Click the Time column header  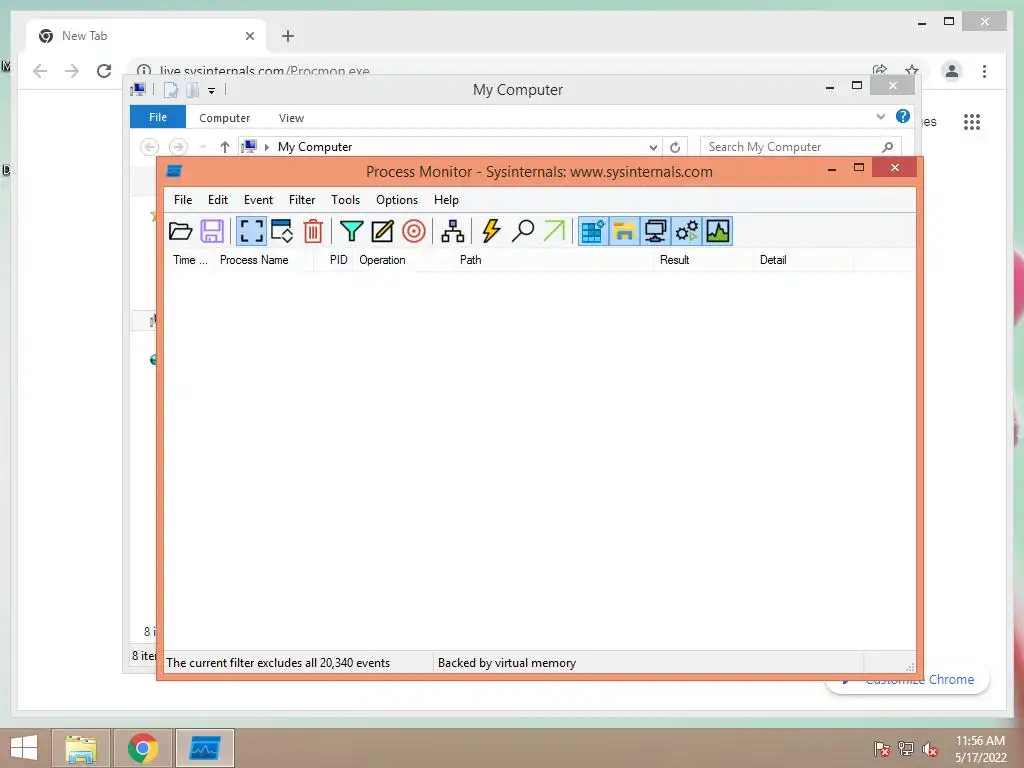[189, 260]
